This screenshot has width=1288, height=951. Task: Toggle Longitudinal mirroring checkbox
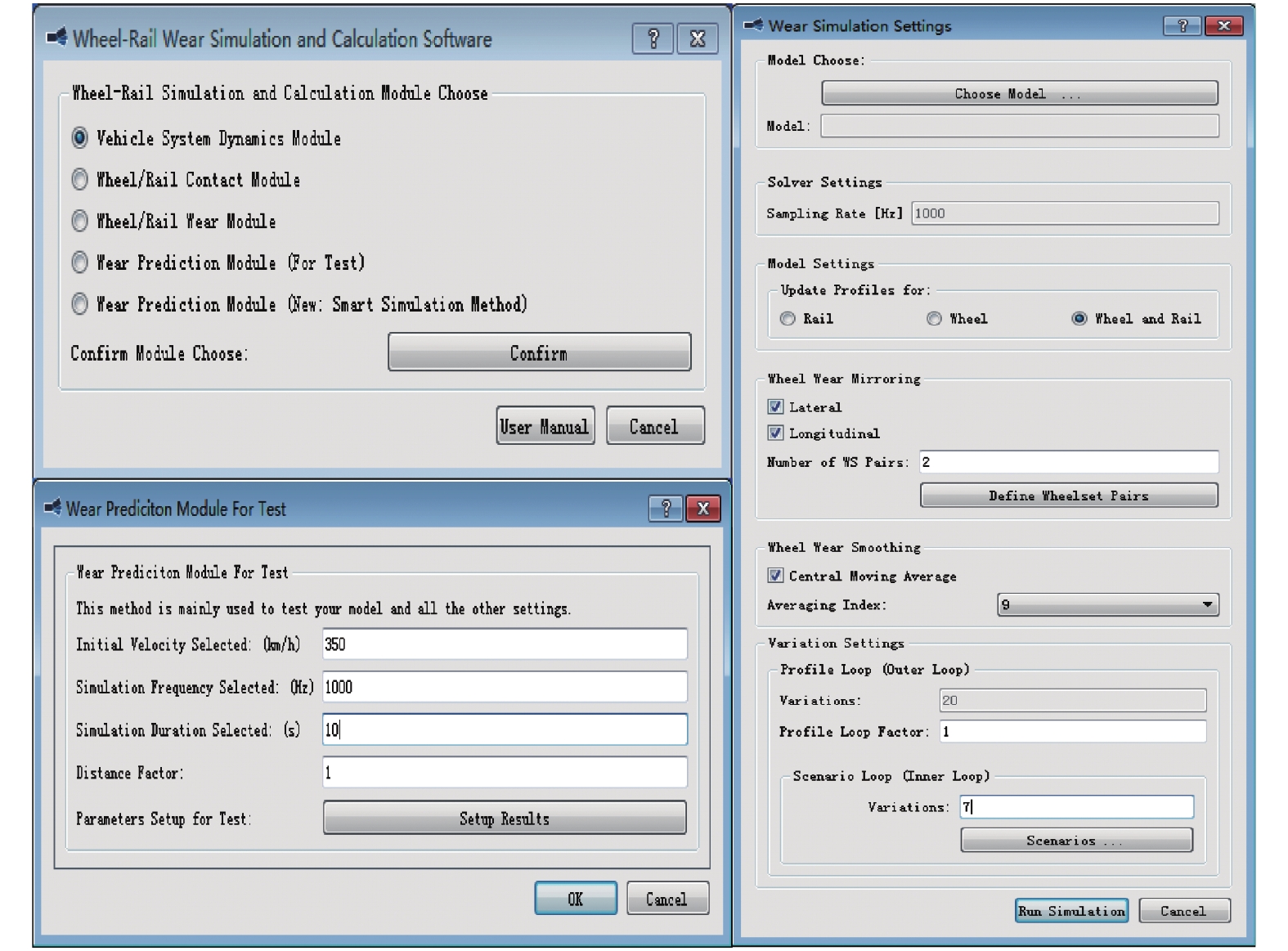(775, 433)
